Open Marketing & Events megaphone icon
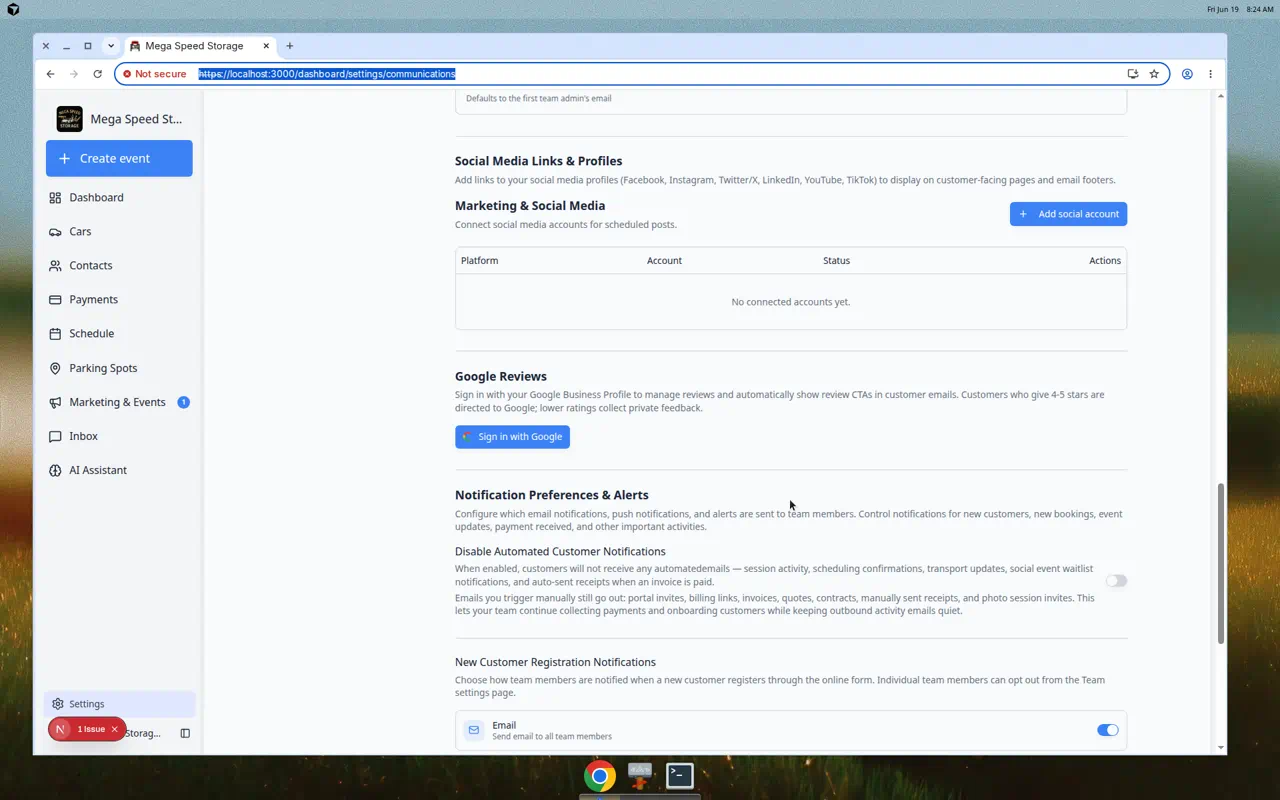1280x800 pixels. click(x=55, y=402)
